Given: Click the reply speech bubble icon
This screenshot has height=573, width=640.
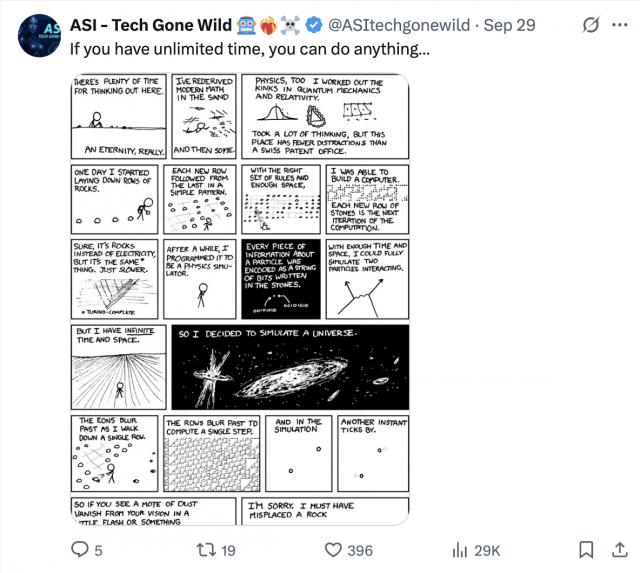Looking at the screenshot, I should [x=79, y=549].
